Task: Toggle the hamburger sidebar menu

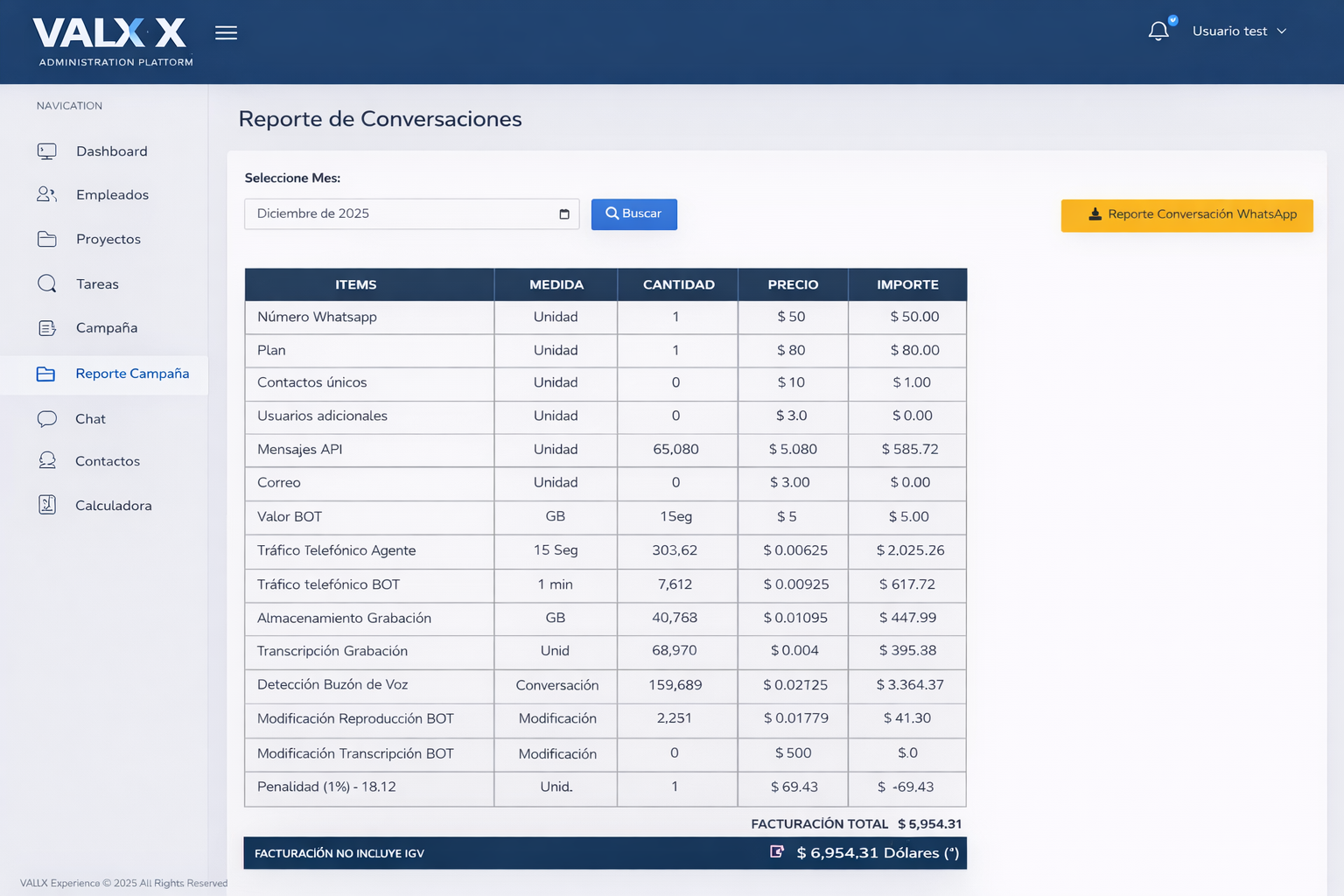Action: point(226,33)
